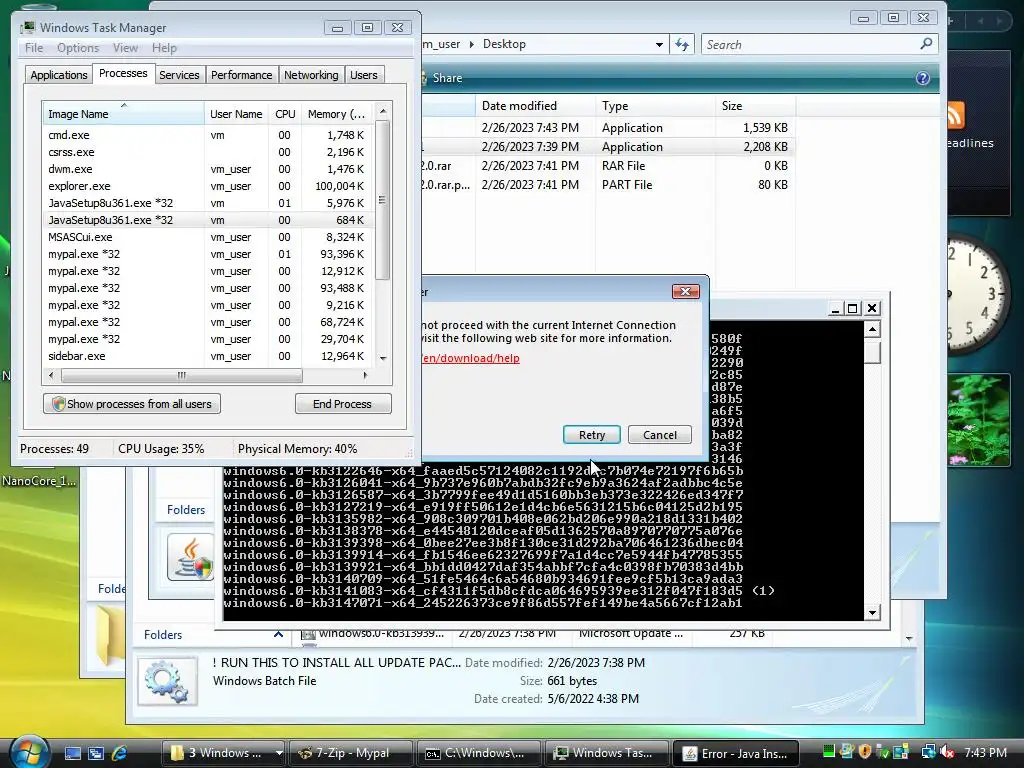Sort processes by Memory column
The height and width of the screenshot is (768, 1024).
coord(336,114)
